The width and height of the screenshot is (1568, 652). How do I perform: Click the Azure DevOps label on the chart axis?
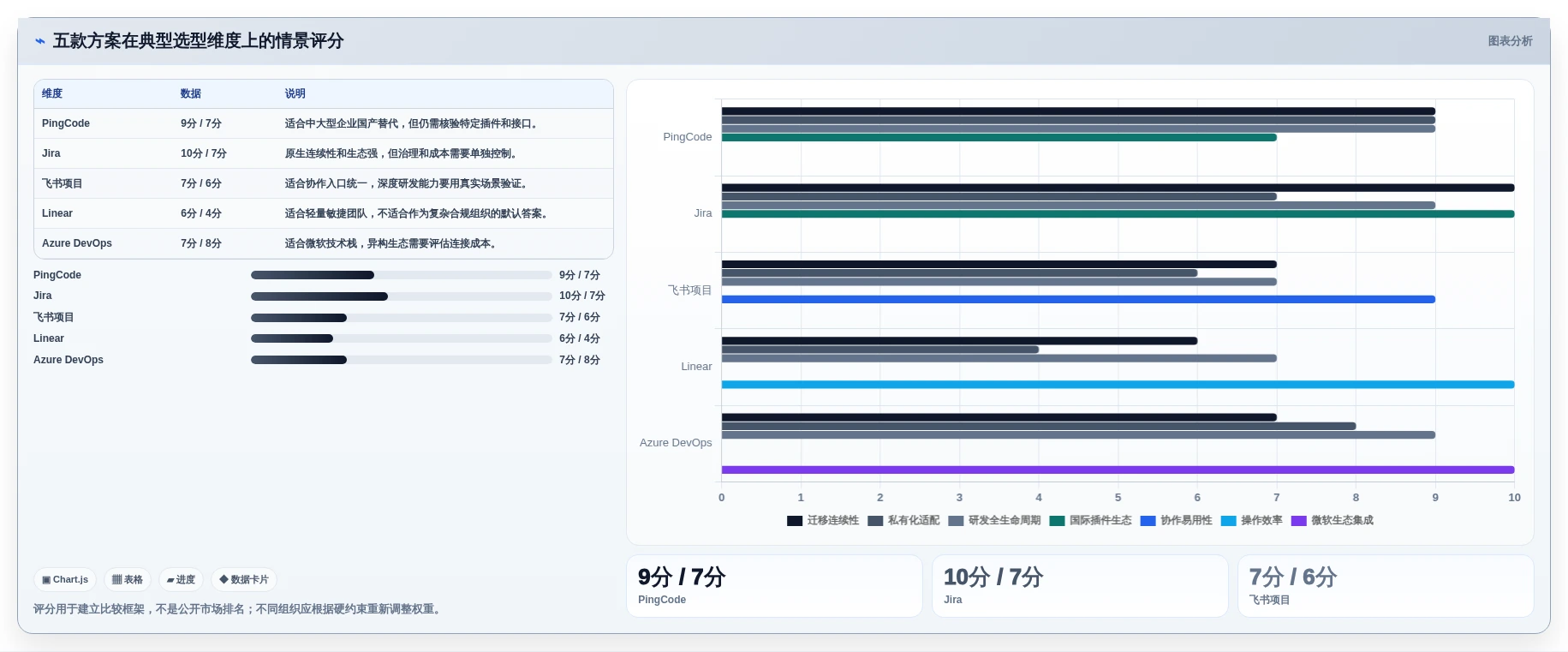[676, 443]
